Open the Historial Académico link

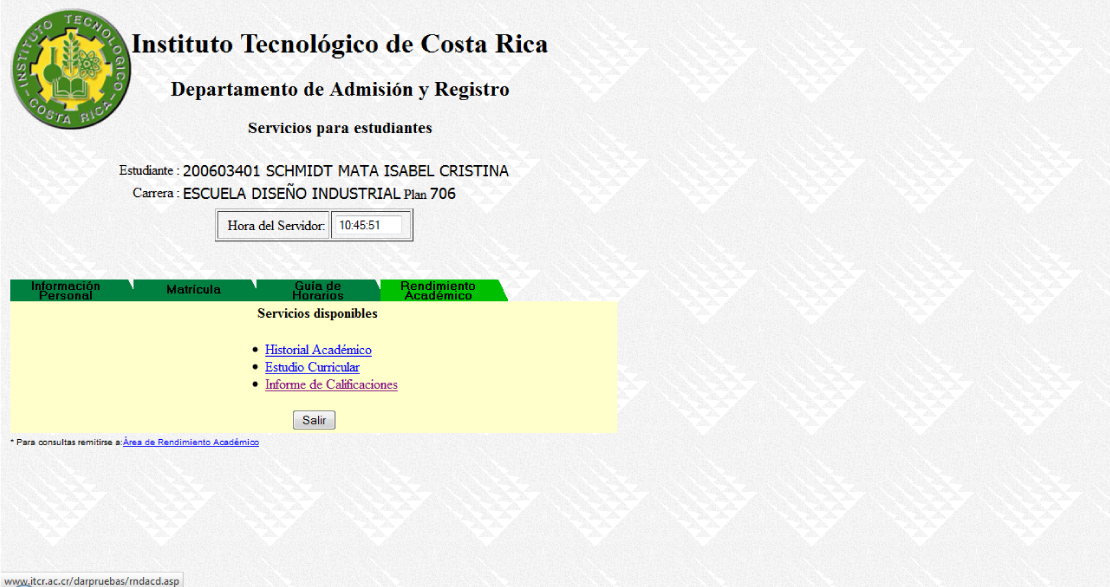tap(318, 350)
